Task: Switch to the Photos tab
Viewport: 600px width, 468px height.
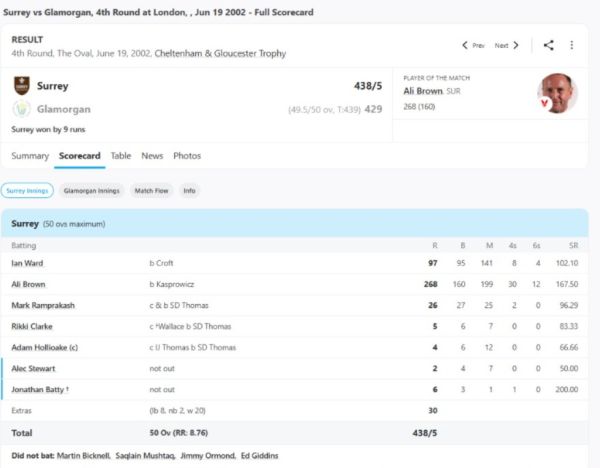Action: (187, 156)
